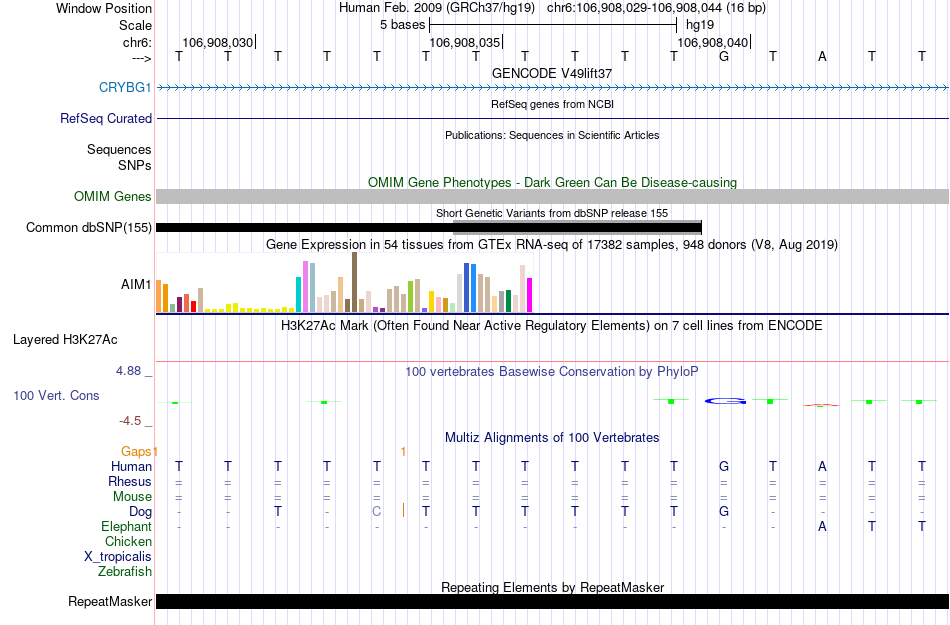Click Short Genetic Variants from dbSNP title
950x625 pixels.
[552, 213]
